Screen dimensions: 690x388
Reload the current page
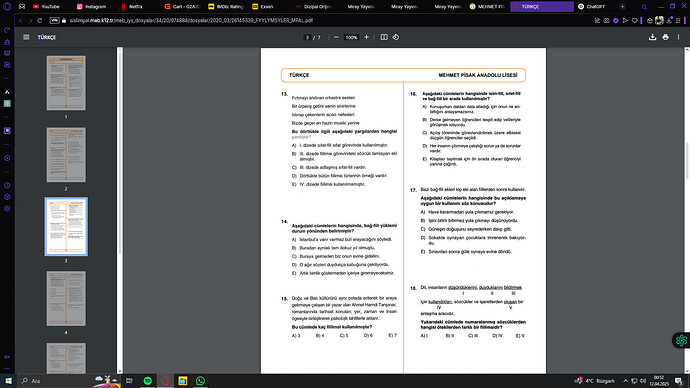point(40,20)
